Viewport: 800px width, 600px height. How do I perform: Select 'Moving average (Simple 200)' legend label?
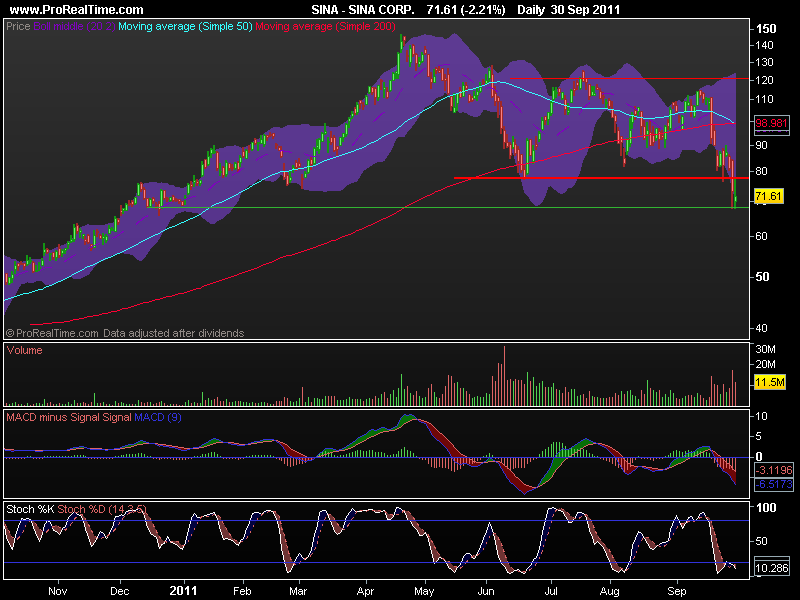point(325,26)
